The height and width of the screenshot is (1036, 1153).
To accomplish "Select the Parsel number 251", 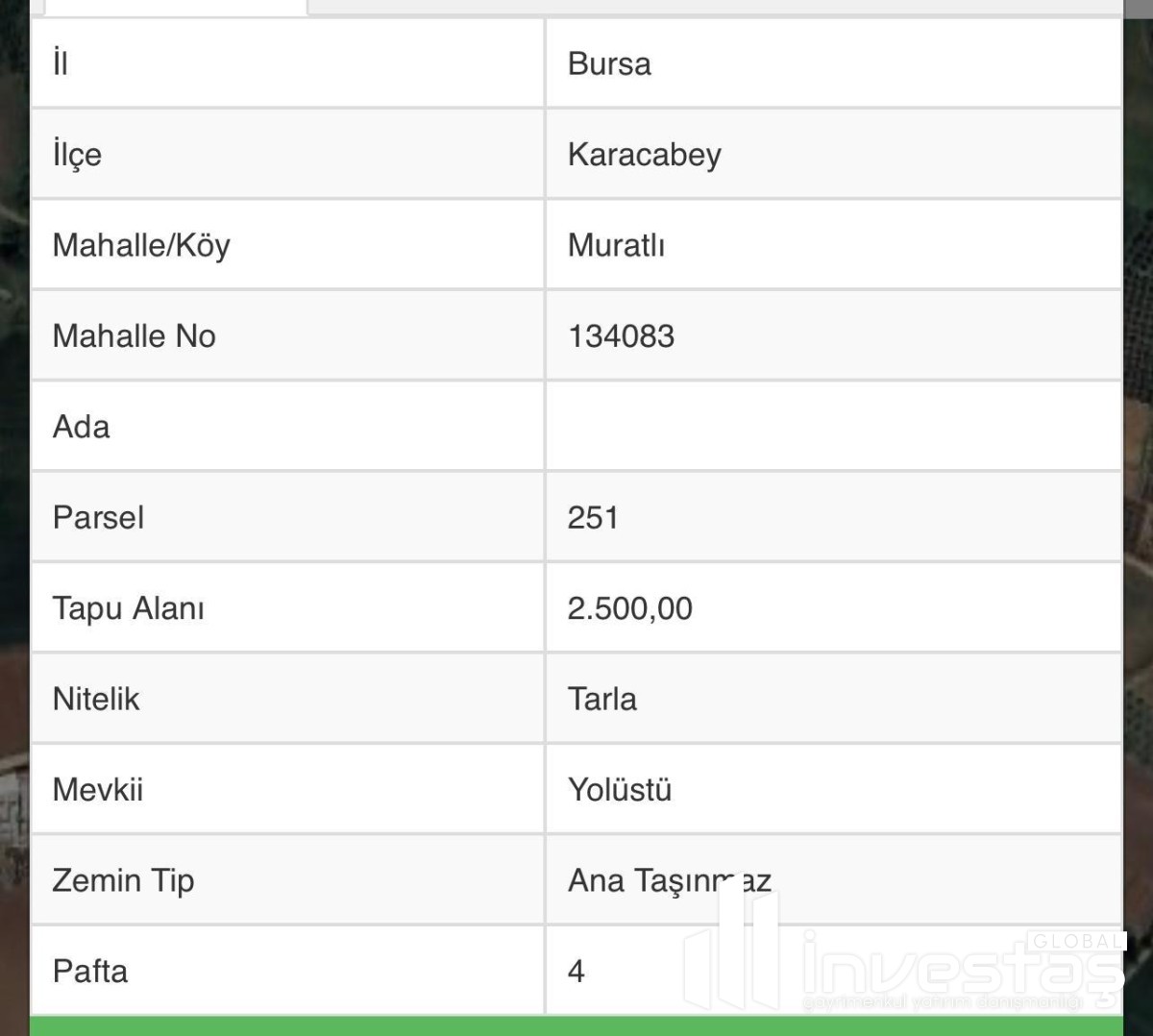I will click(x=593, y=518).
